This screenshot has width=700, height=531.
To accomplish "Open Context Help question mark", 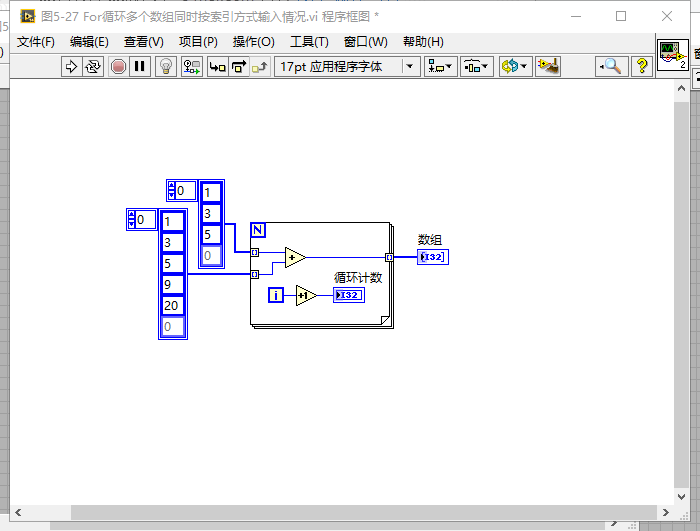I will coord(642,67).
